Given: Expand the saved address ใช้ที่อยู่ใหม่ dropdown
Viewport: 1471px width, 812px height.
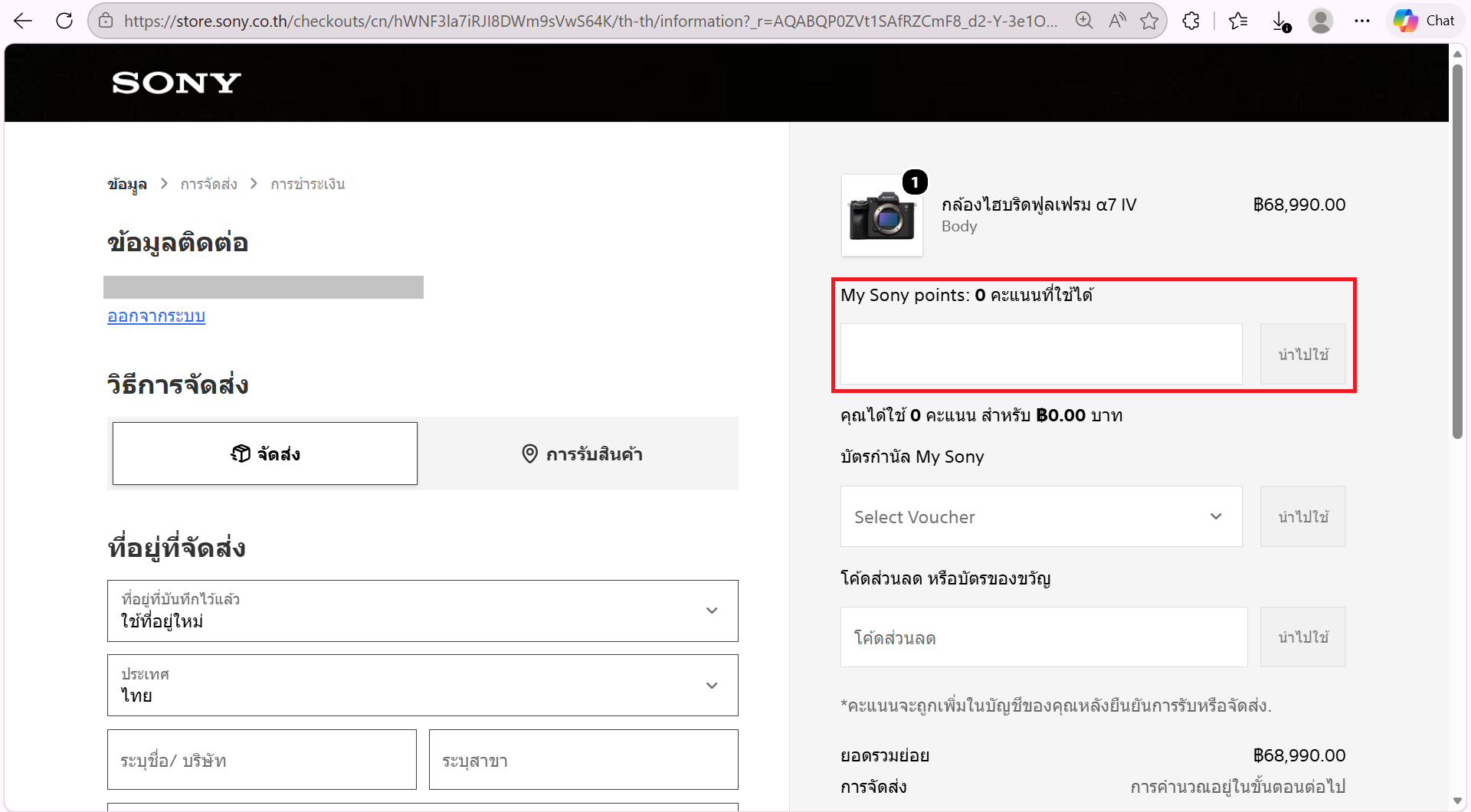Looking at the screenshot, I should (423, 611).
